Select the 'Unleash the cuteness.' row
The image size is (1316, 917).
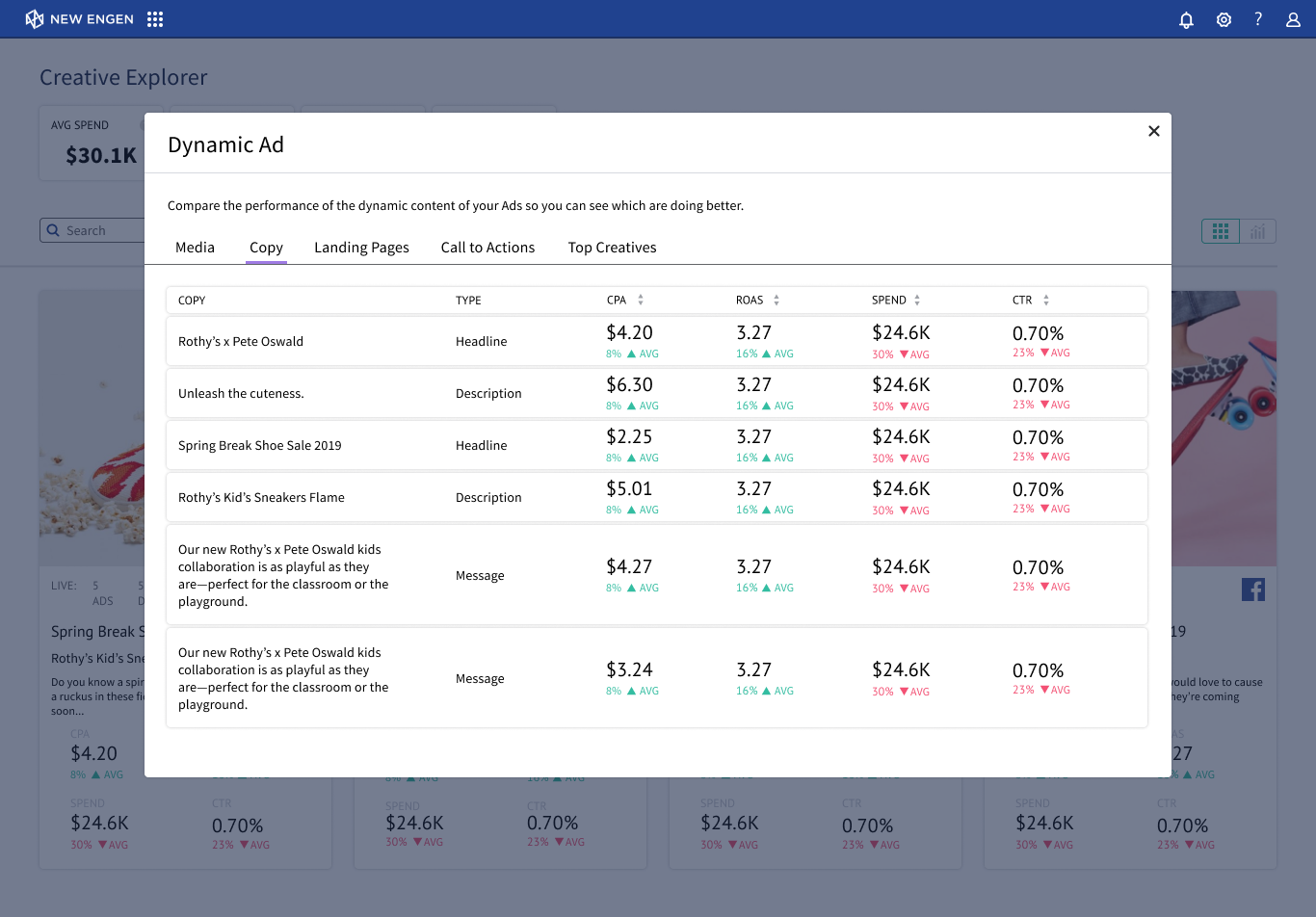point(657,393)
